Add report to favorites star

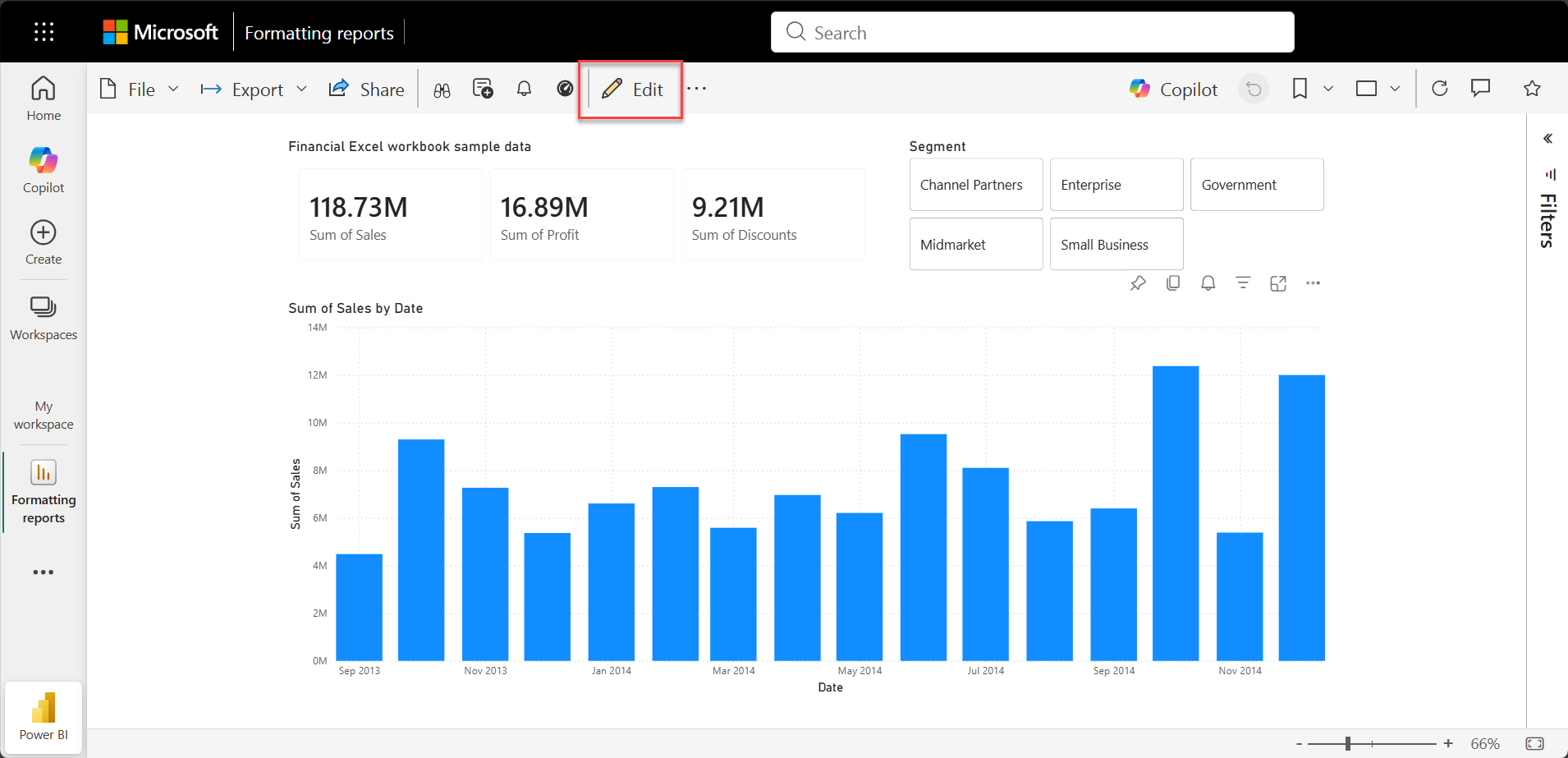tap(1532, 89)
